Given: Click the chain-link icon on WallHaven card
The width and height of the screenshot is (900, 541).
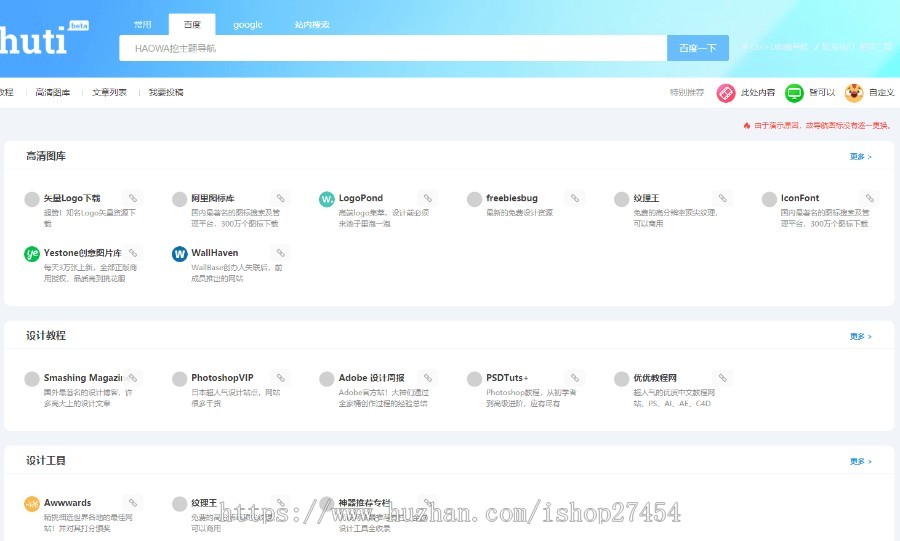Looking at the screenshot, I should click(x=281, y=253).
